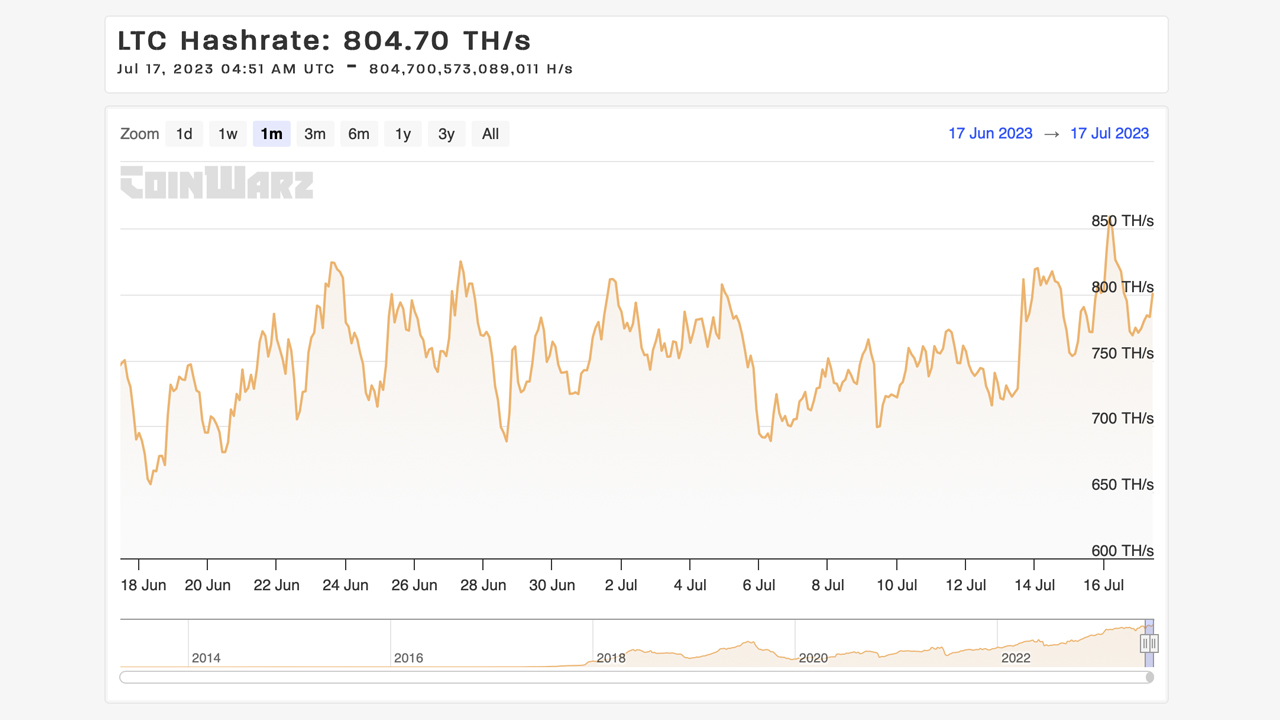Re-select the active 1m zoom button
1280x720 pixels.
coord(271,133)
